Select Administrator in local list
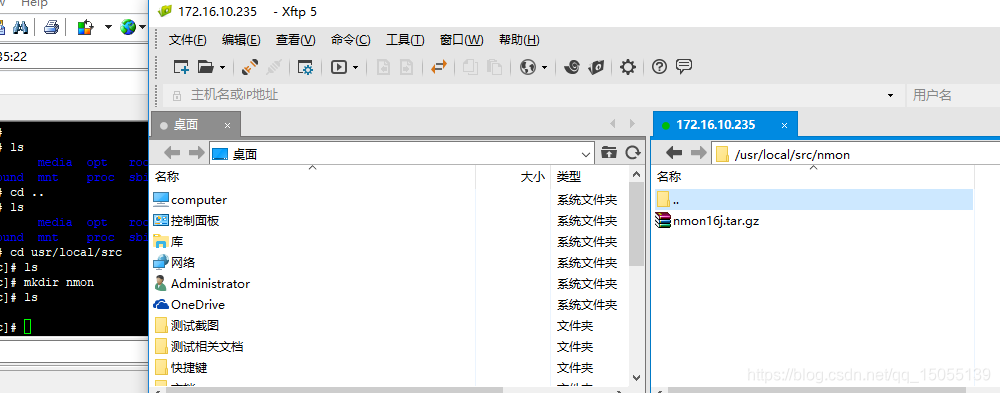This screenshot has height=393, width=1000. [x=210, y=283]
